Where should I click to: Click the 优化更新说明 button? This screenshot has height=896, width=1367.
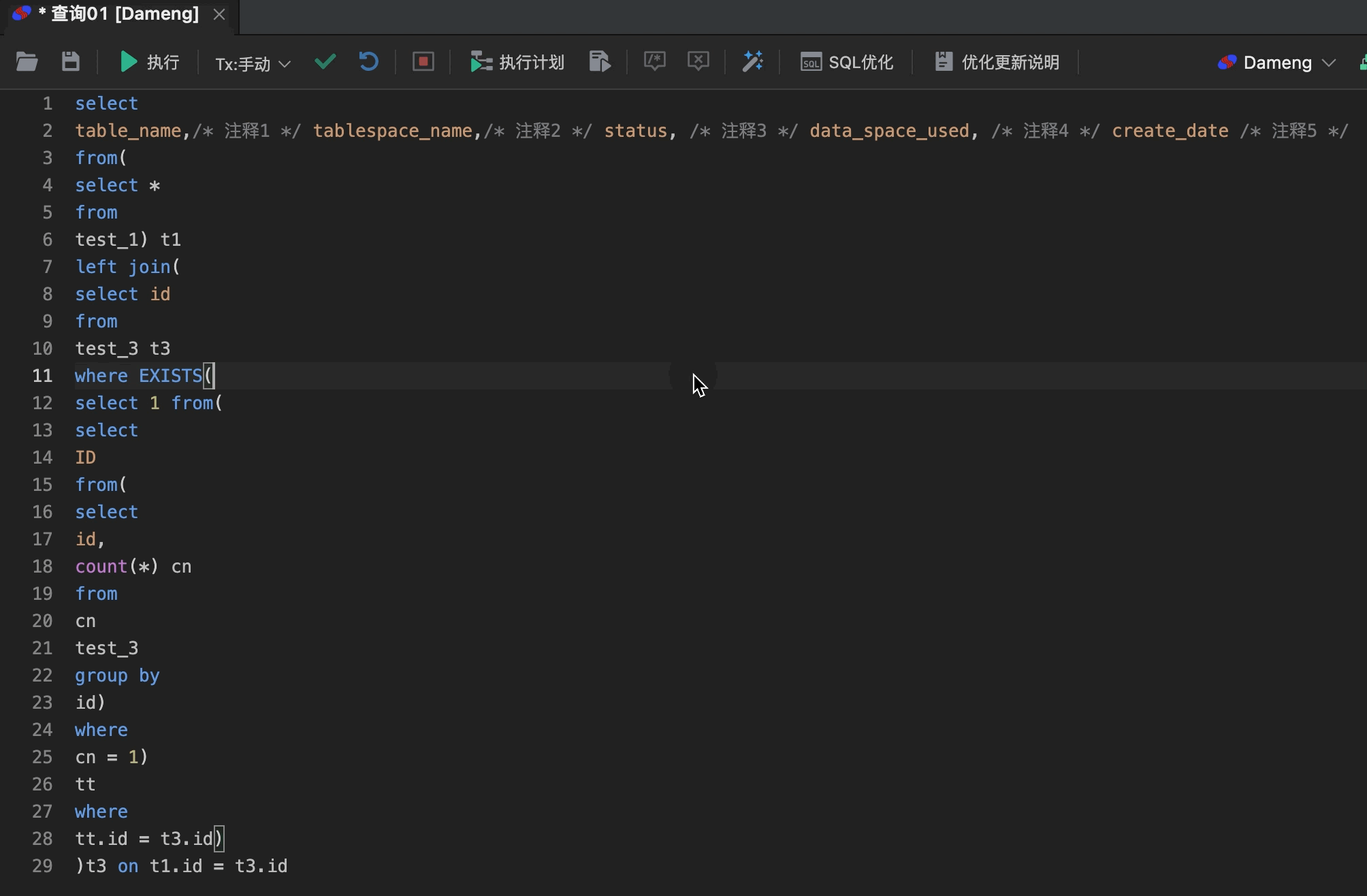pyautogui.click(x=996, y=62)
